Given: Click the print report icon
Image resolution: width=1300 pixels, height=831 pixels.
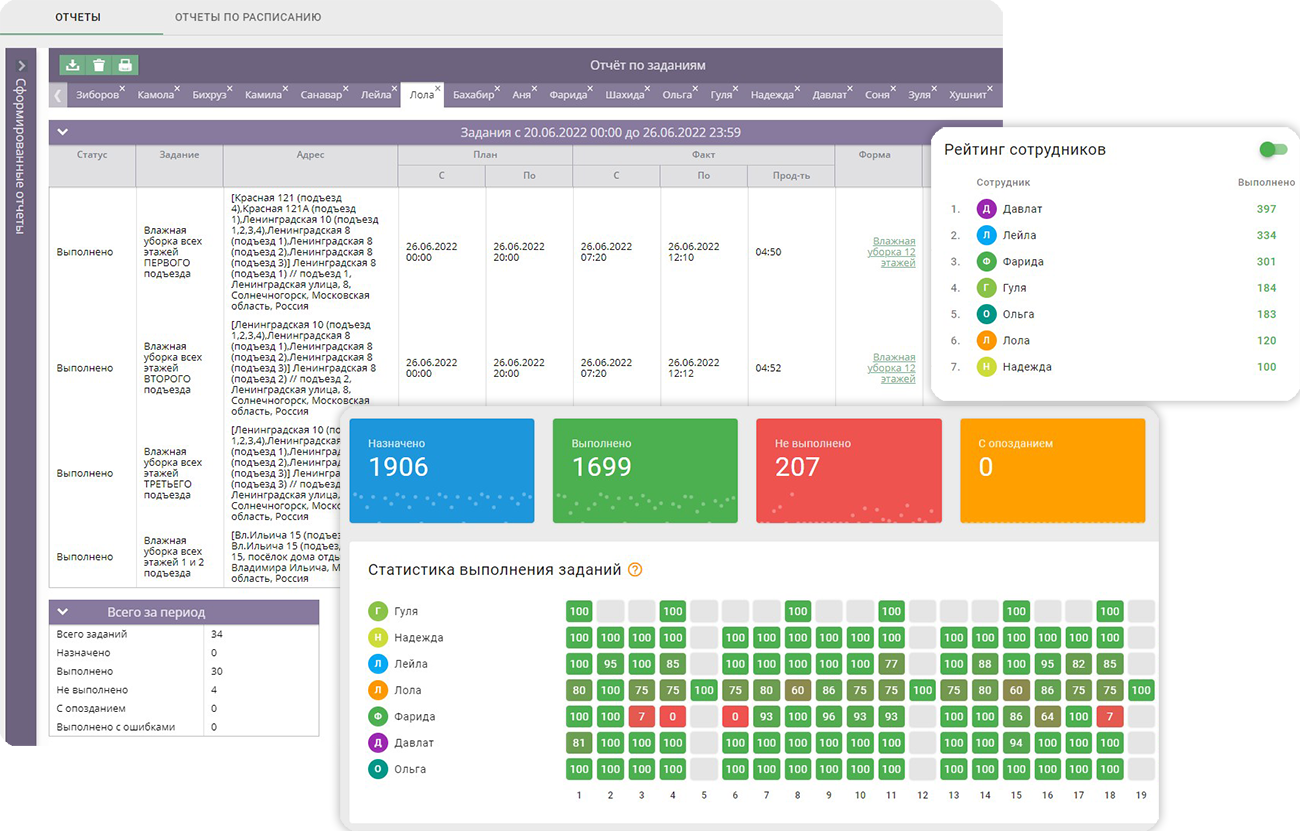Looking at the screenshot, I should click(125, 65).
